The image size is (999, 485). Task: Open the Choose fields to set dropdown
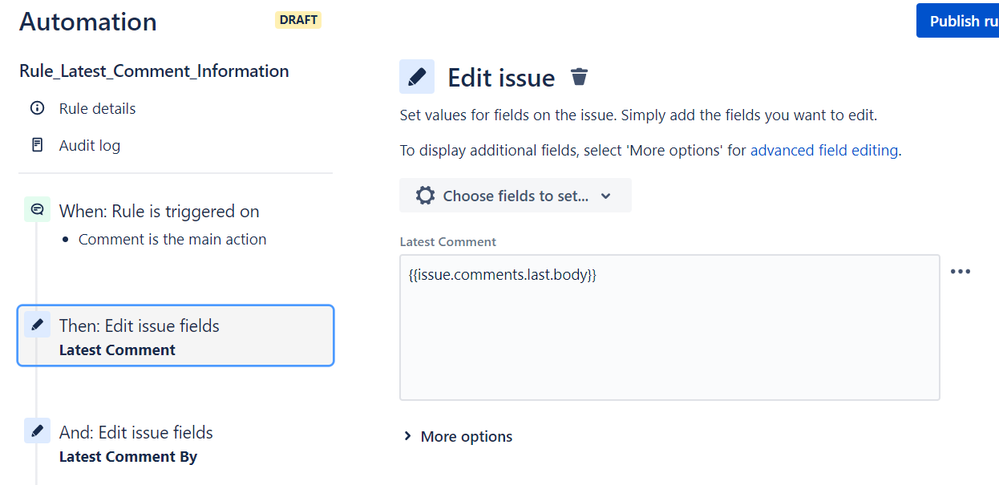[x=515, y=195]
